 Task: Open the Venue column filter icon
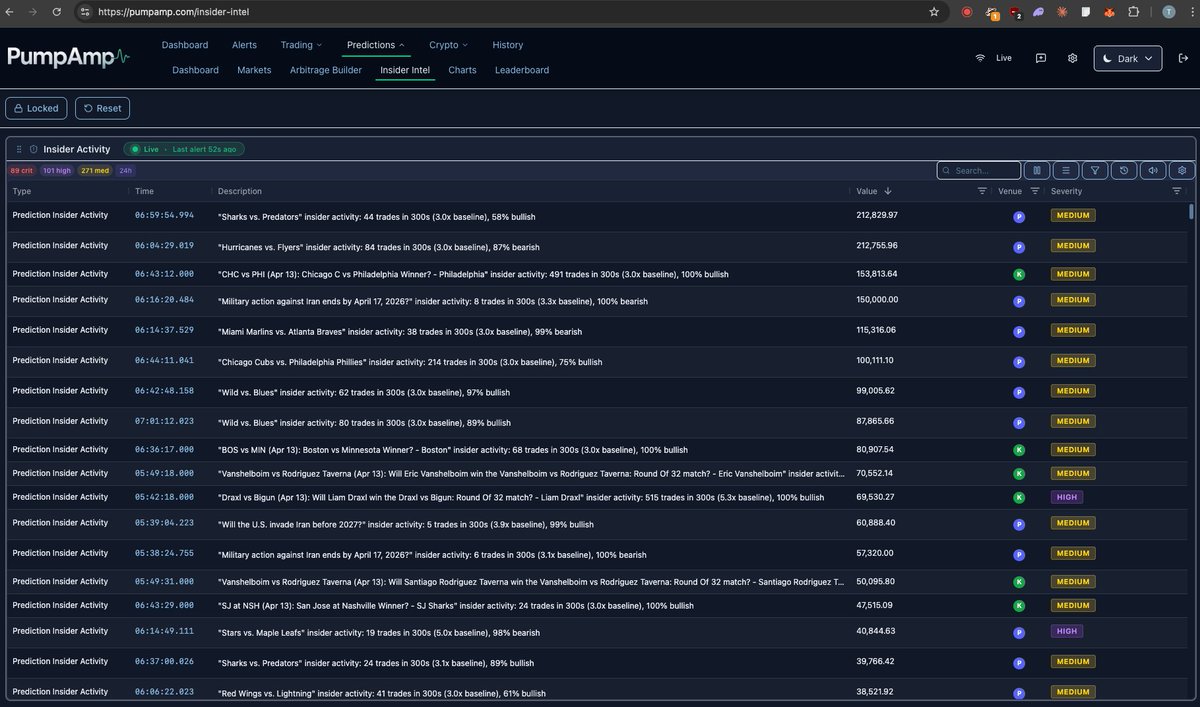1035,191
